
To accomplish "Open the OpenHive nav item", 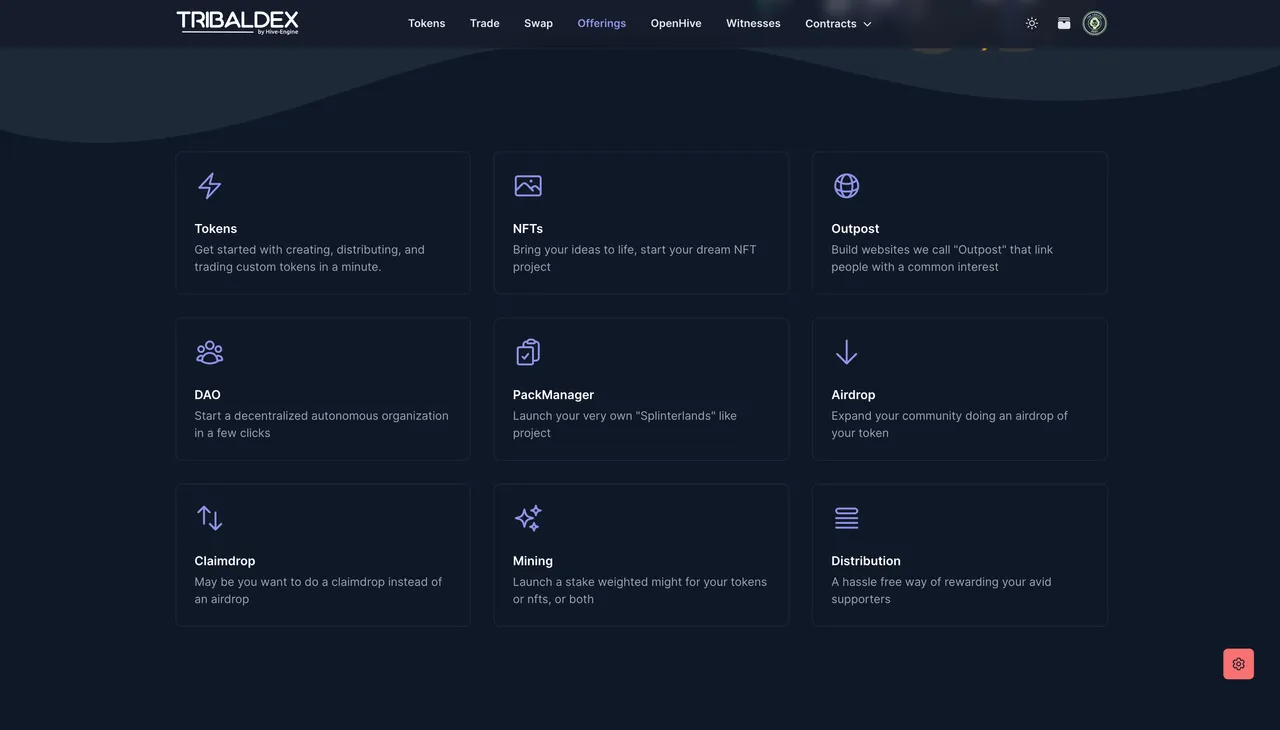I will point(676,23).
